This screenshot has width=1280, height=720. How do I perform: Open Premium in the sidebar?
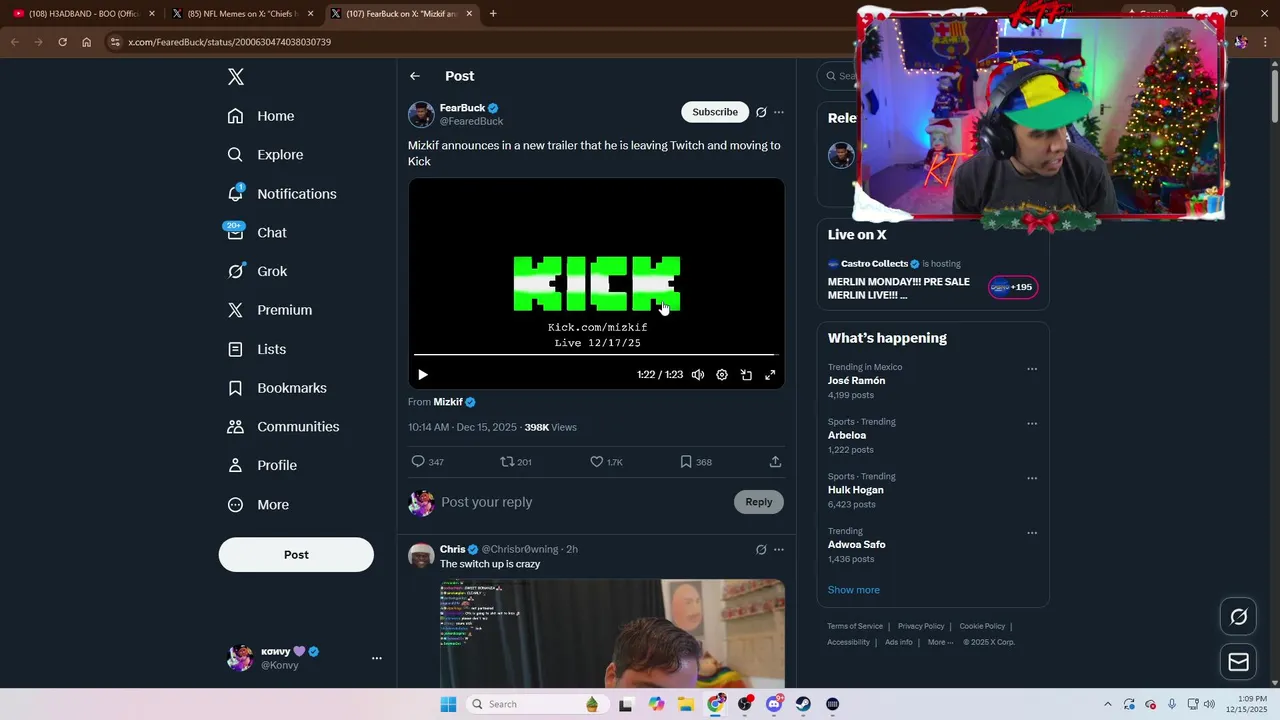270,310
